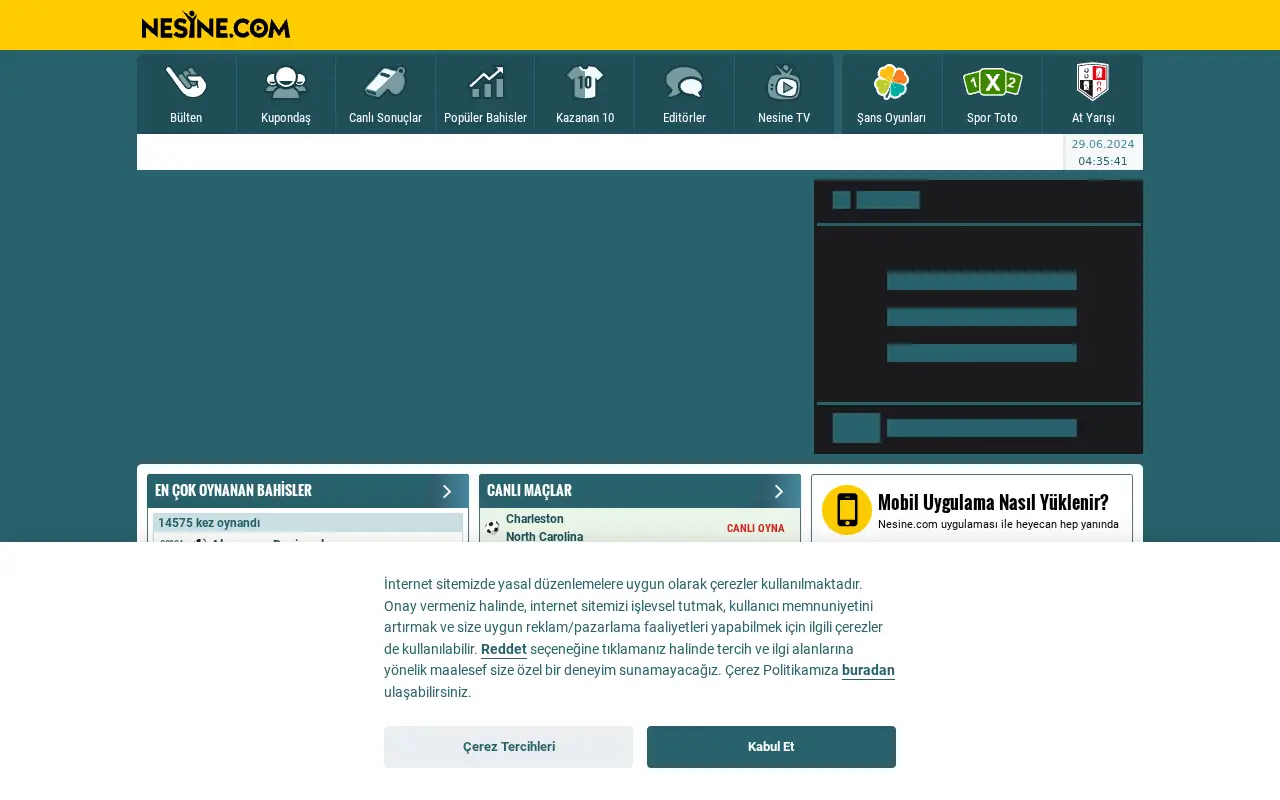This screenshot has height=800, width=1280.
Task: Click the Reddet link in cookie notice
Action: [x=504, y=649]
